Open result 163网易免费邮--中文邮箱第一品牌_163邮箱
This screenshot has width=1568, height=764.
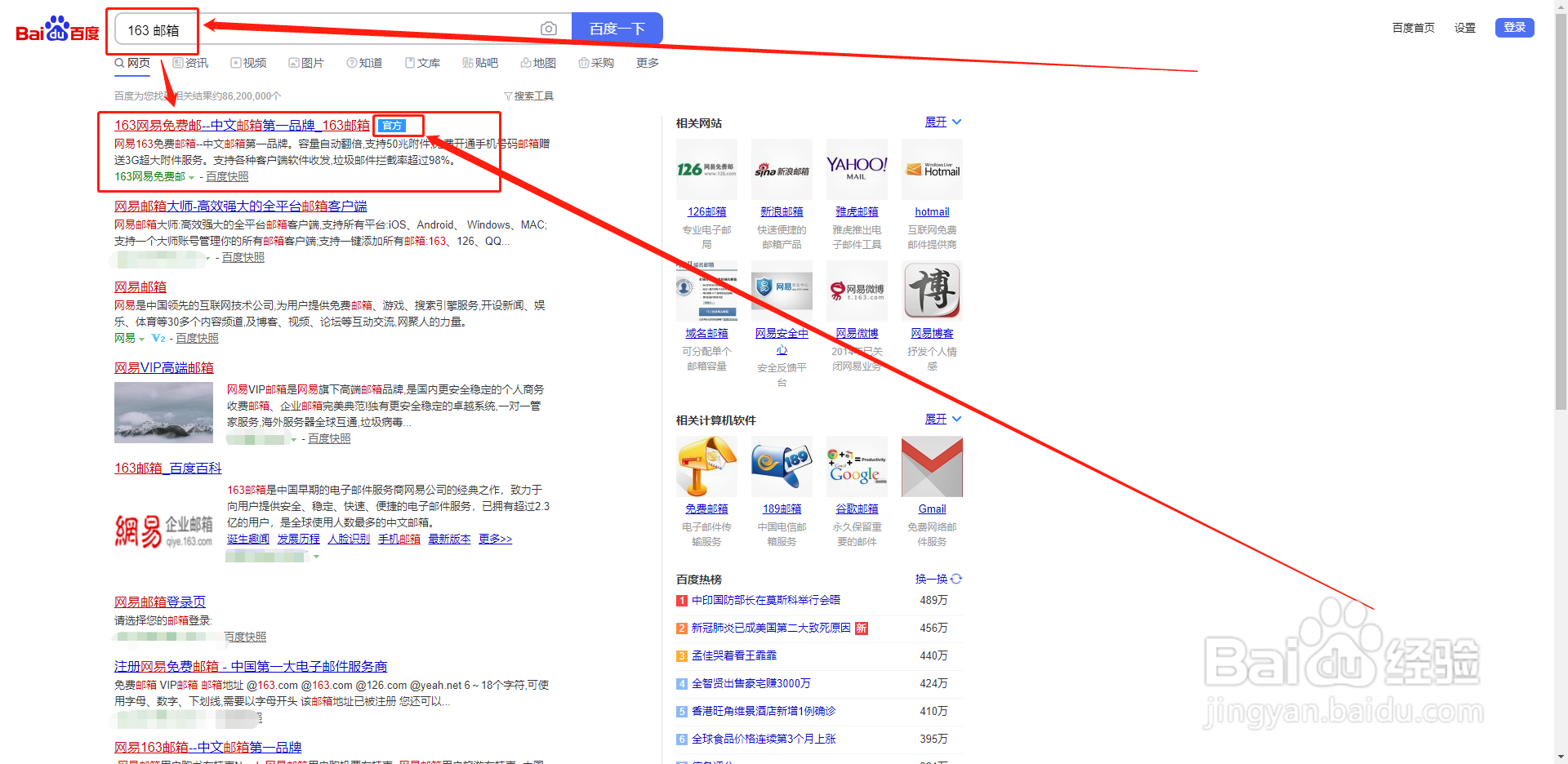tap(242, 125)
